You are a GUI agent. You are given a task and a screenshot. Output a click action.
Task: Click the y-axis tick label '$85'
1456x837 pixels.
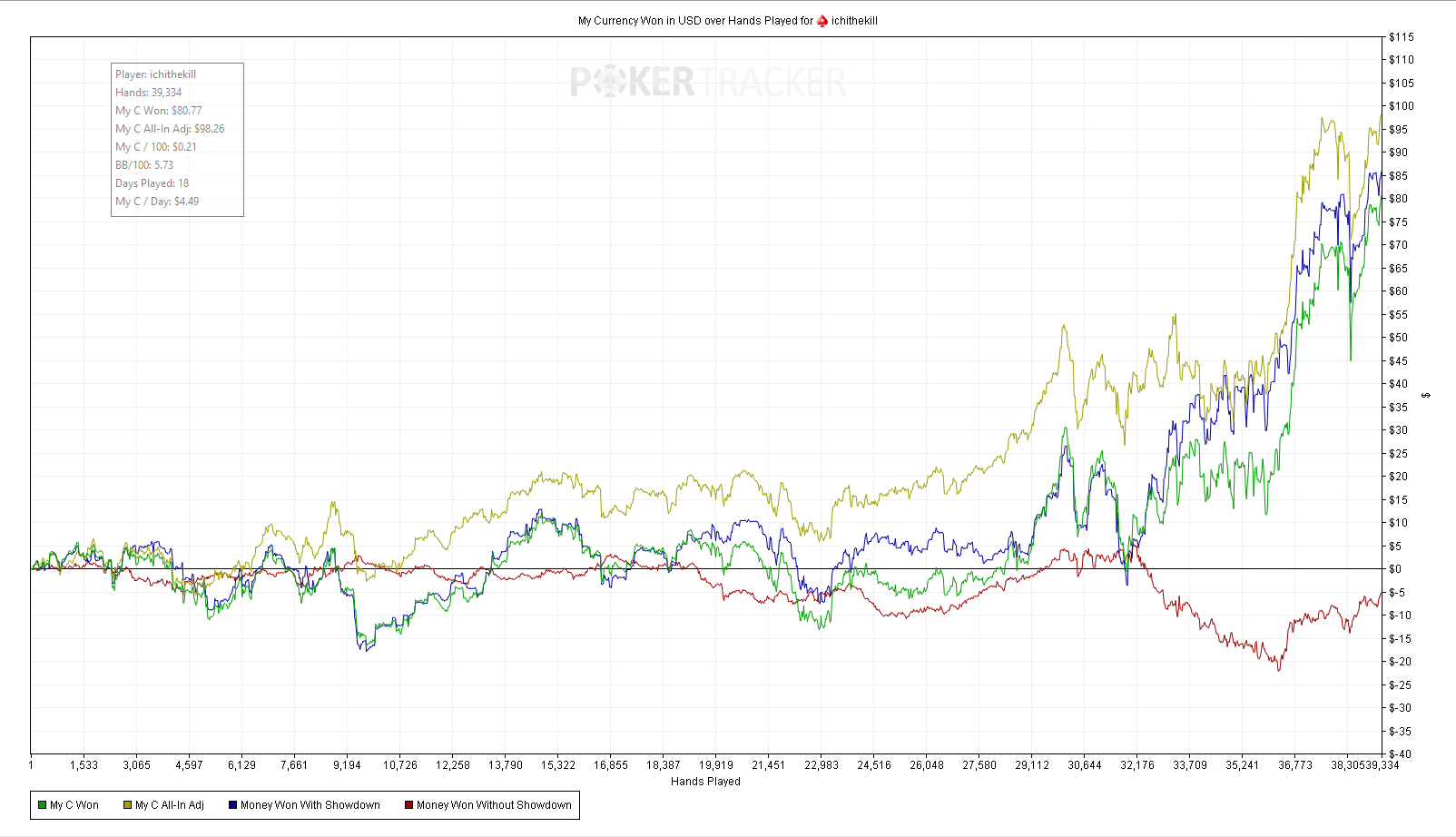(1399, 176)
